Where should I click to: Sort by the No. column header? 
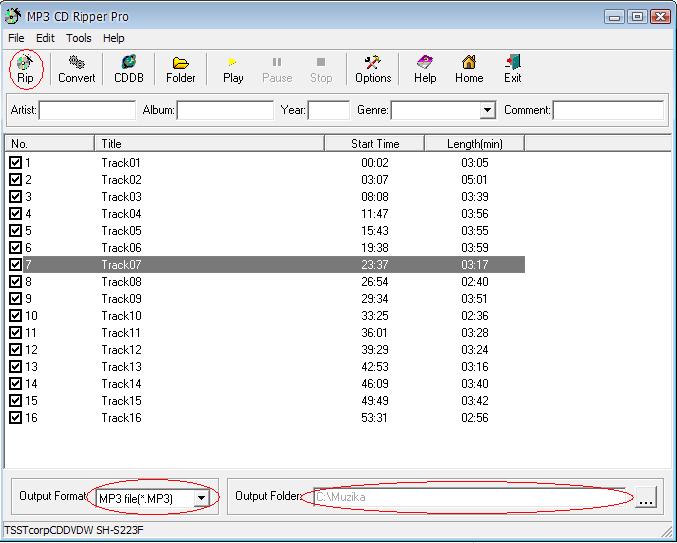50,144
